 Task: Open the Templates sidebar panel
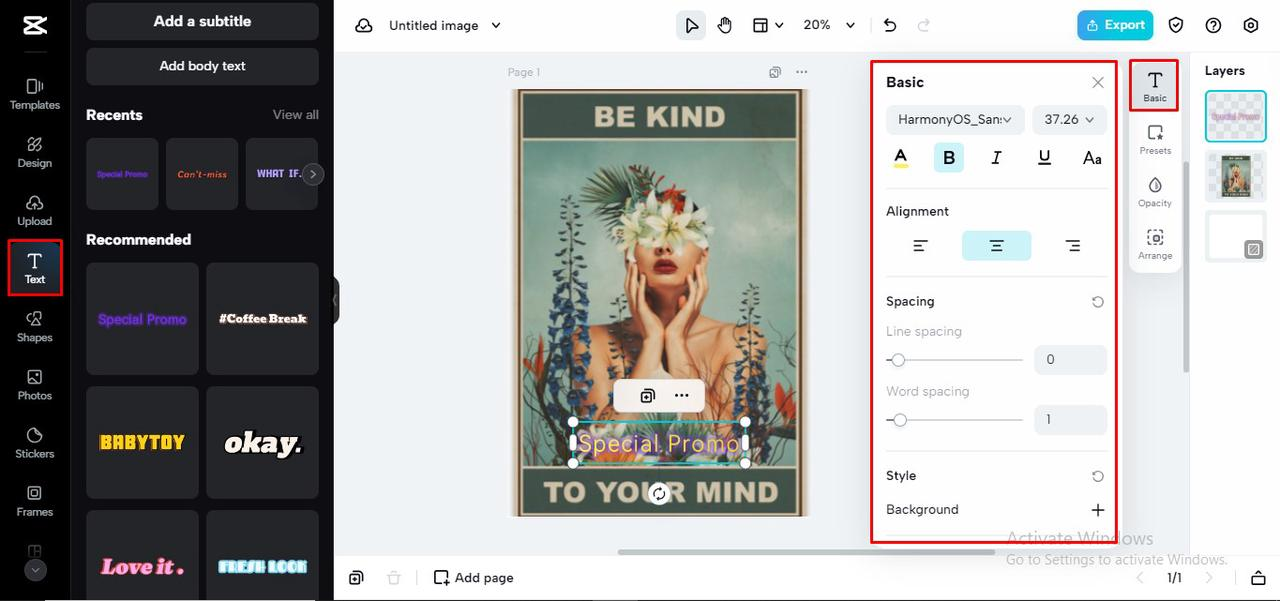[35, 94]
